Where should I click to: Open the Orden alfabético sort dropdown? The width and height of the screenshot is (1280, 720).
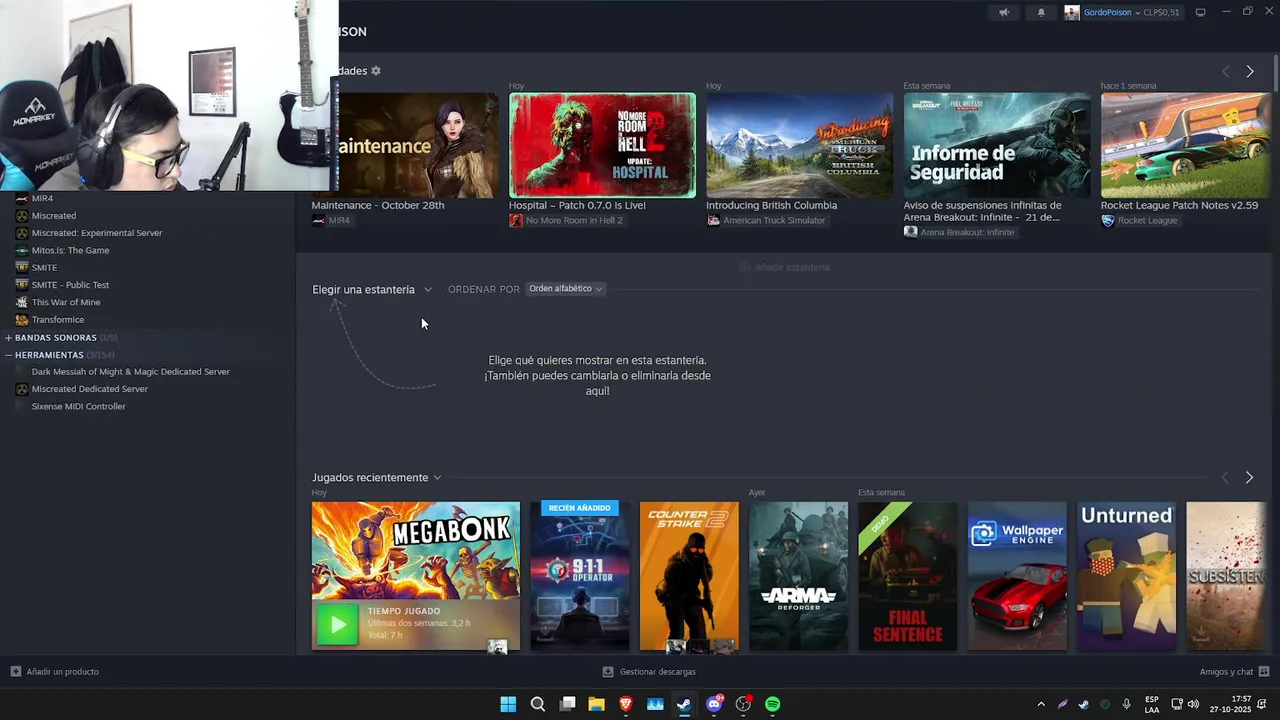click(565, 289)
